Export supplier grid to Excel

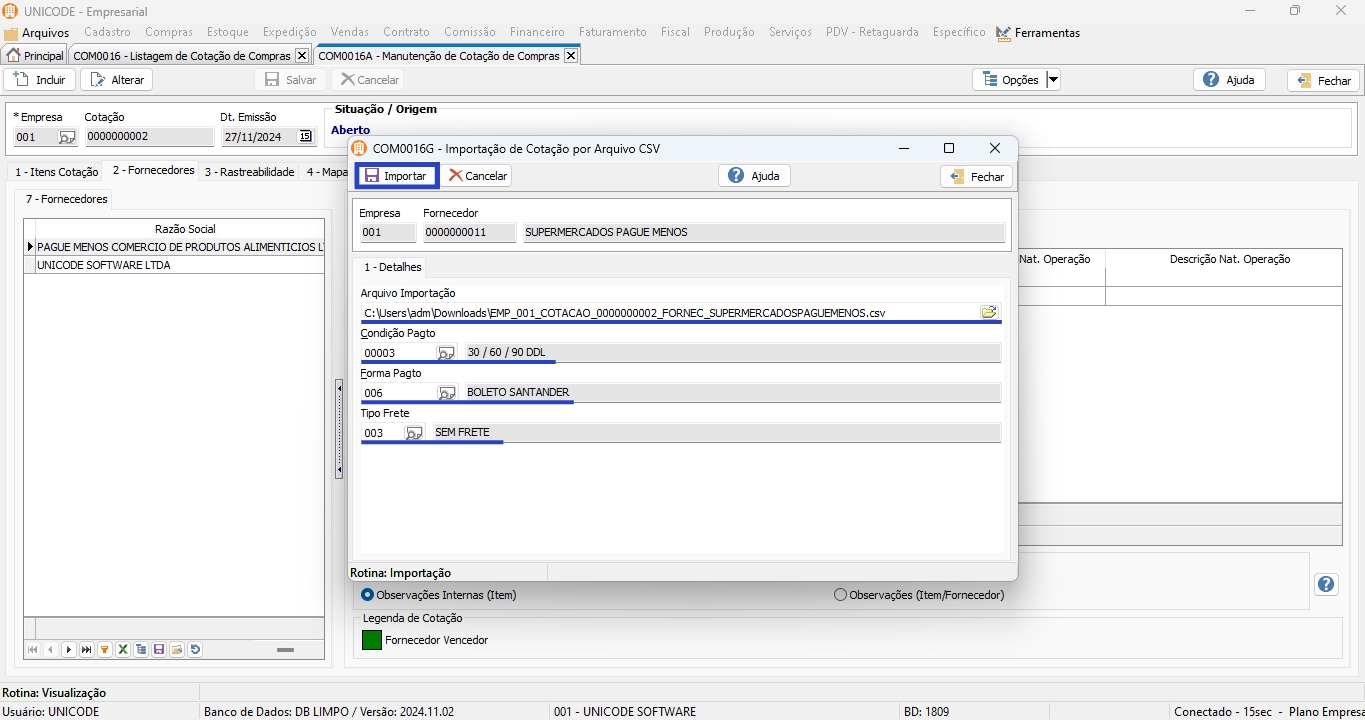pos(123,650)
